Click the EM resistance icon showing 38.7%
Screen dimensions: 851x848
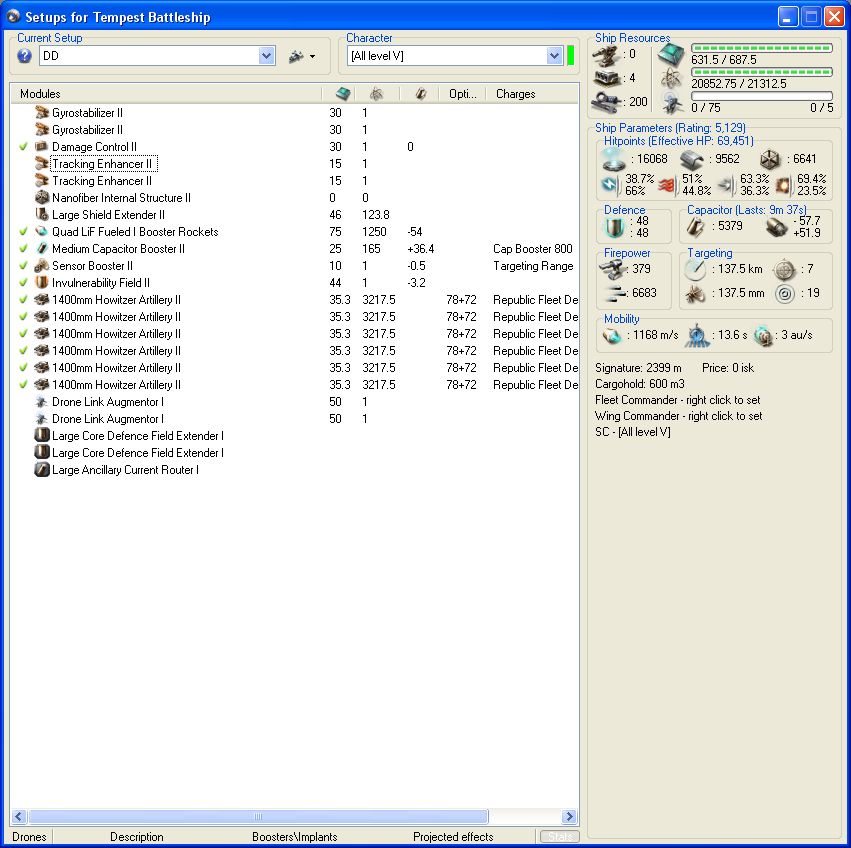point(610,186)
